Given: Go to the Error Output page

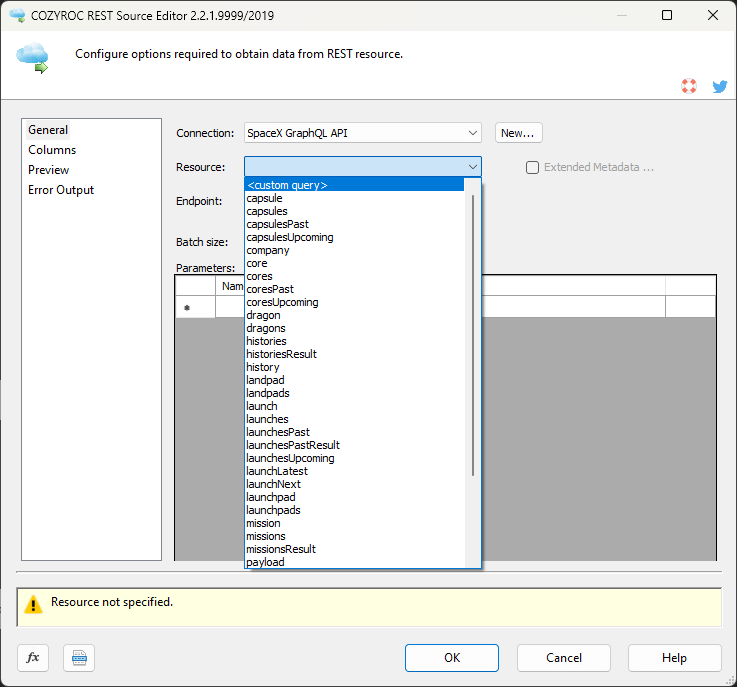Looking at the screenshot, I should (x=61, y=190).
